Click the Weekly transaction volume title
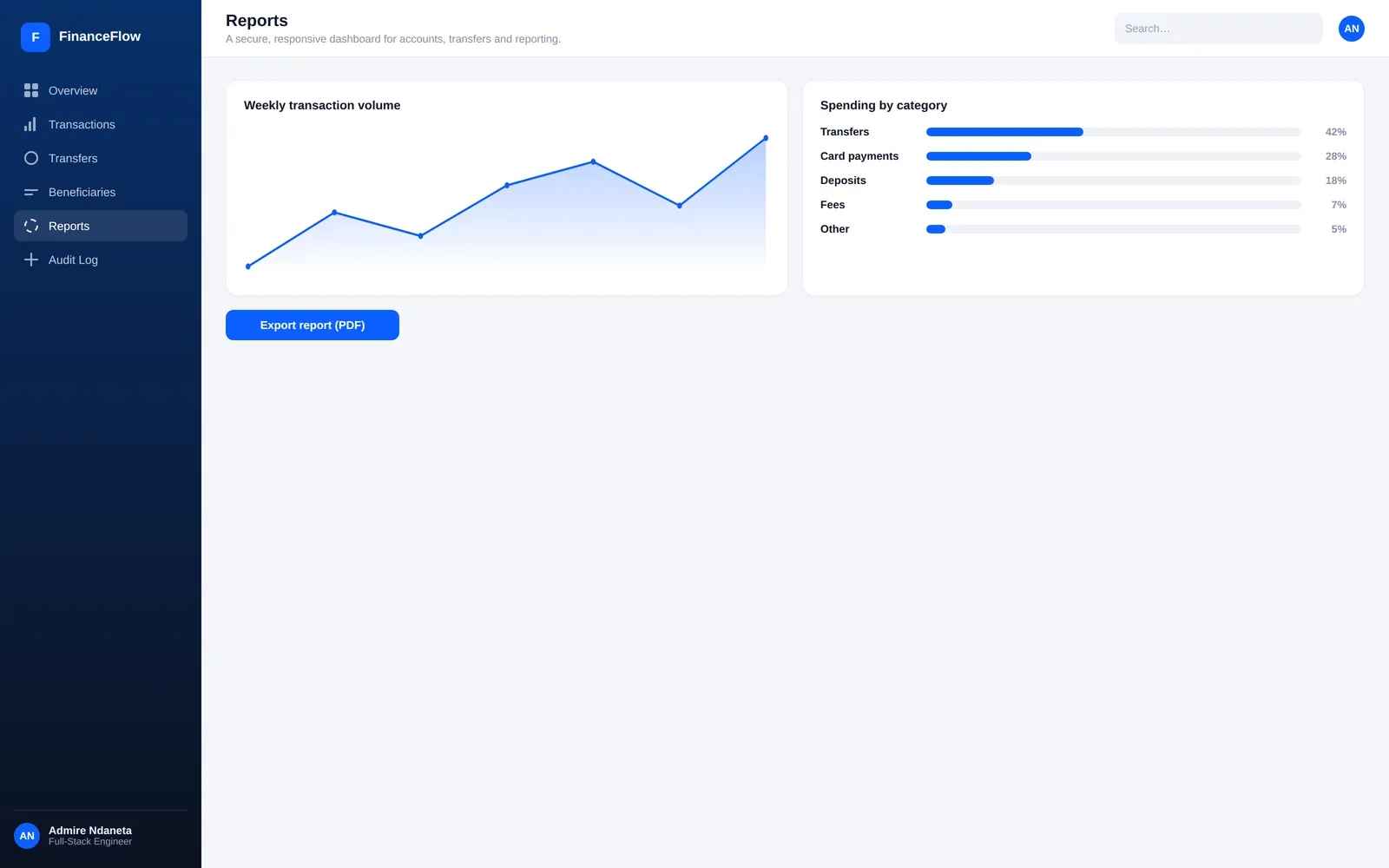The image size is (1389, 868). (x=322, y=105)
